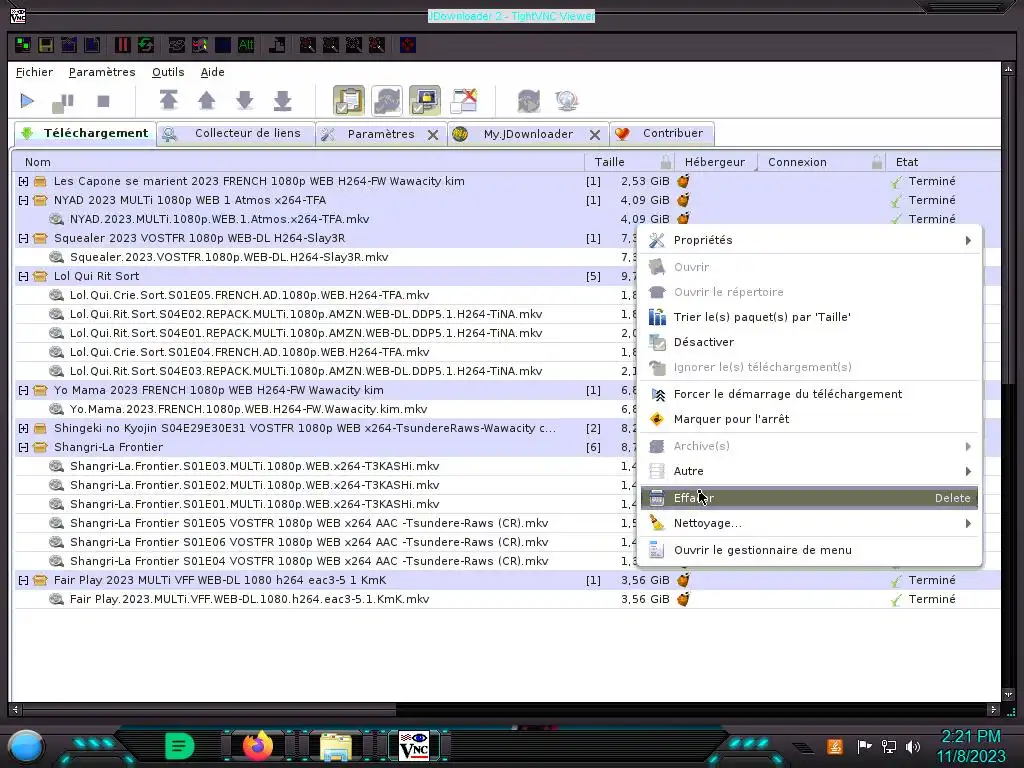1024x768 pixels.
Task: Click TightVNC new connection icon
Action: [x=23, y=45]
